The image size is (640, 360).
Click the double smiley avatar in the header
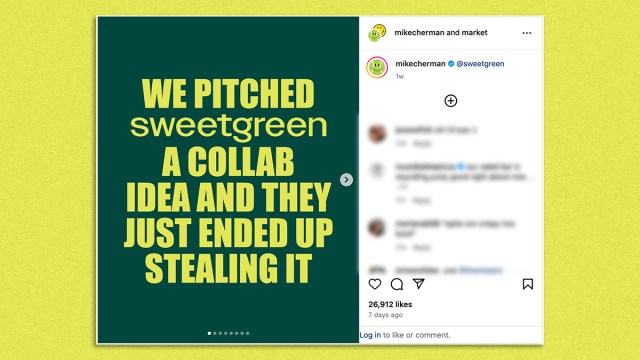click(377, 33)
